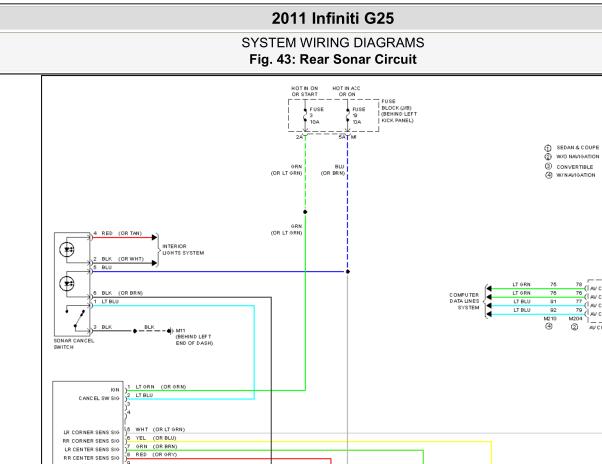
Task: Select the "M11 (BEHIND LEFT END OF DASH)" text
Action: [x=194, y=337]
